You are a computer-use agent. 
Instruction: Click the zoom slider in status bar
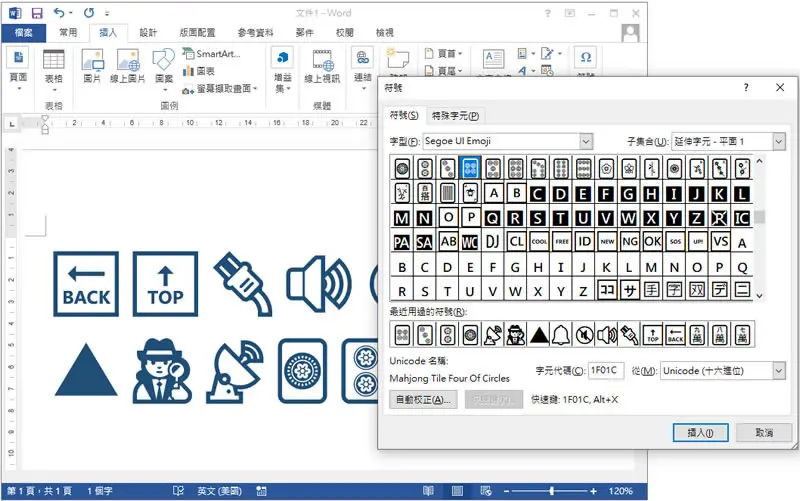click(552, 491)
